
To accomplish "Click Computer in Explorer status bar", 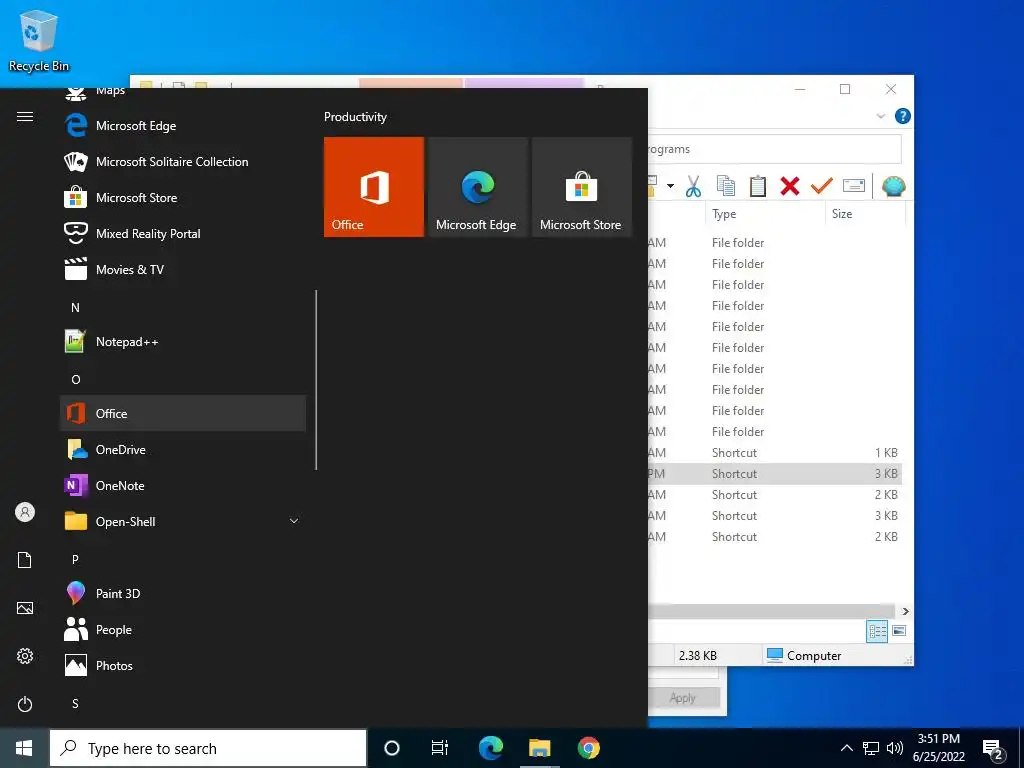I will point(804,656).
